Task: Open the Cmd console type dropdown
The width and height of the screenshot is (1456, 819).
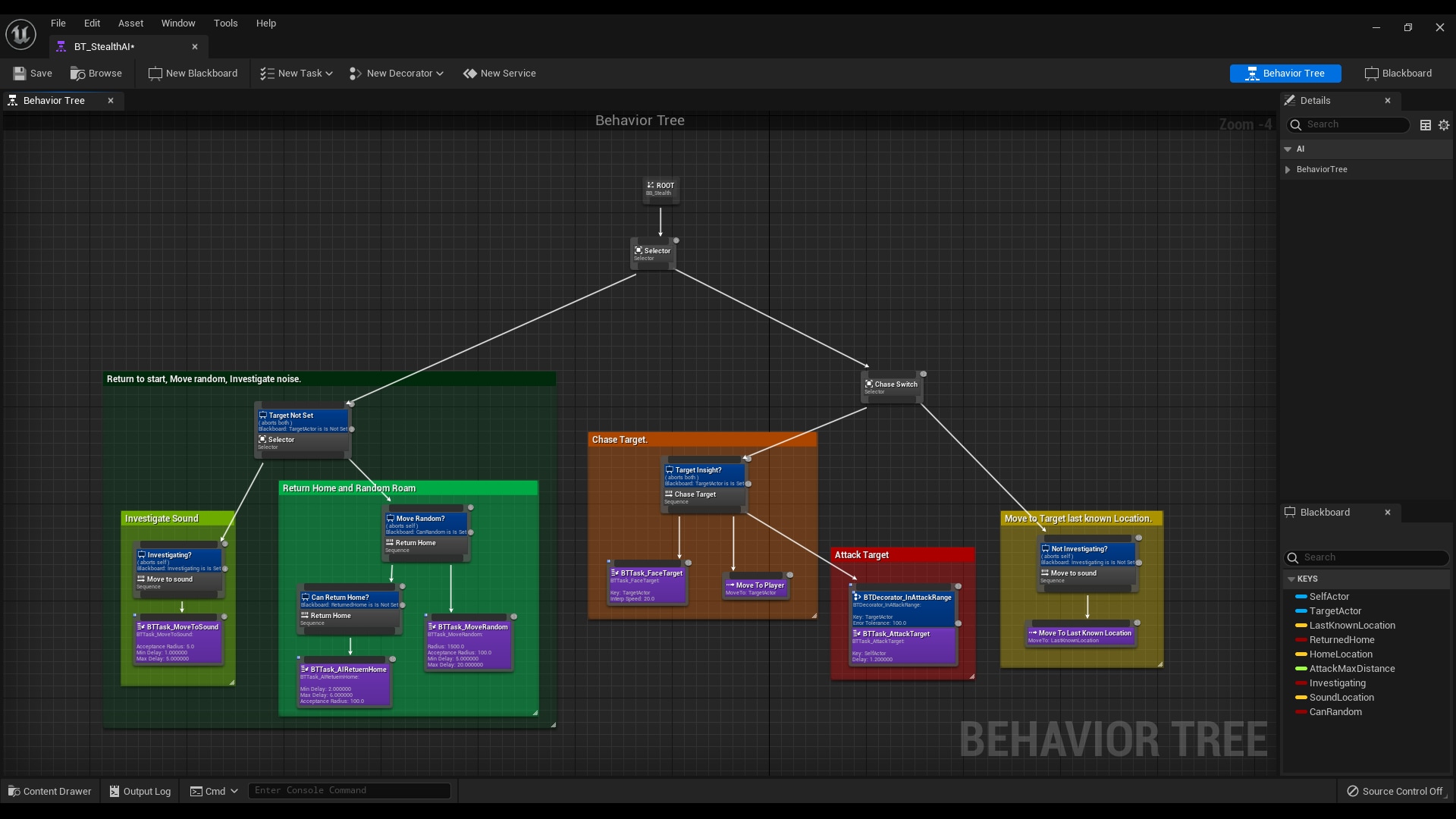Action: coord(234,791)
